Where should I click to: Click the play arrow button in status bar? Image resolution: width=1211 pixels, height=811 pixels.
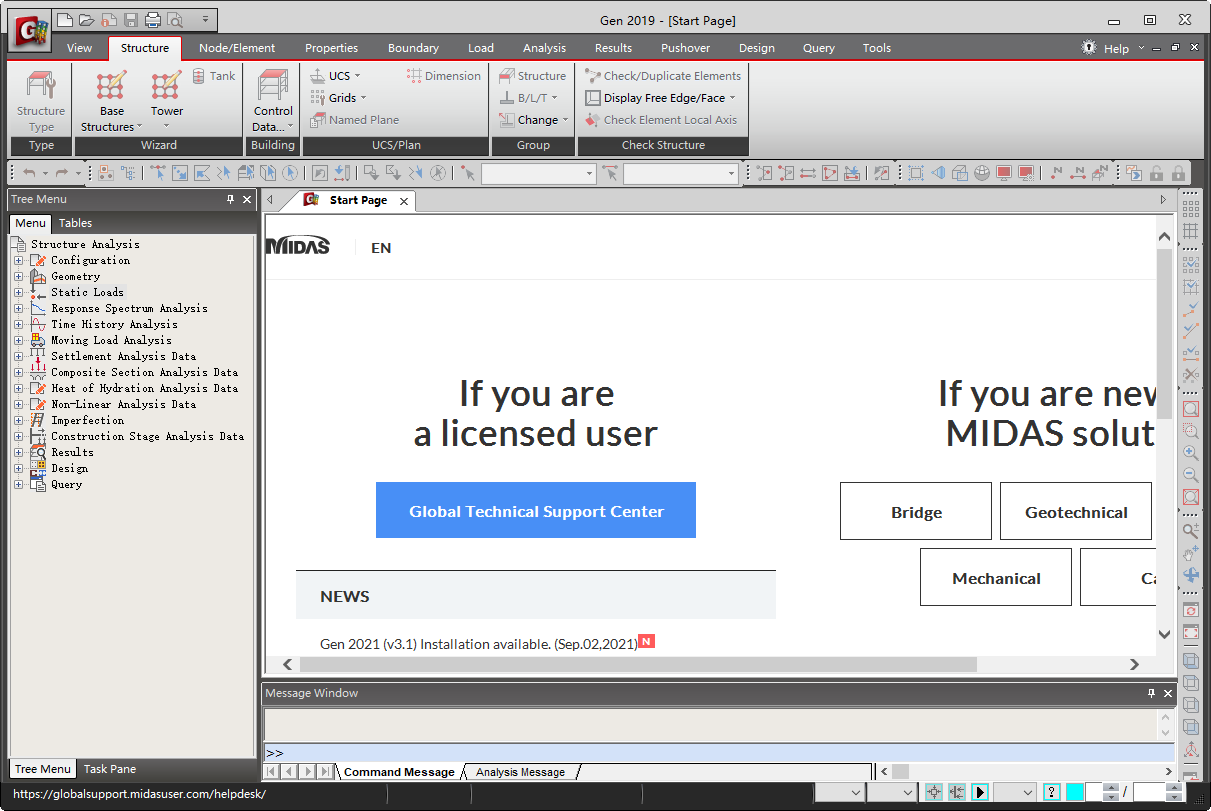coord(980,792)
